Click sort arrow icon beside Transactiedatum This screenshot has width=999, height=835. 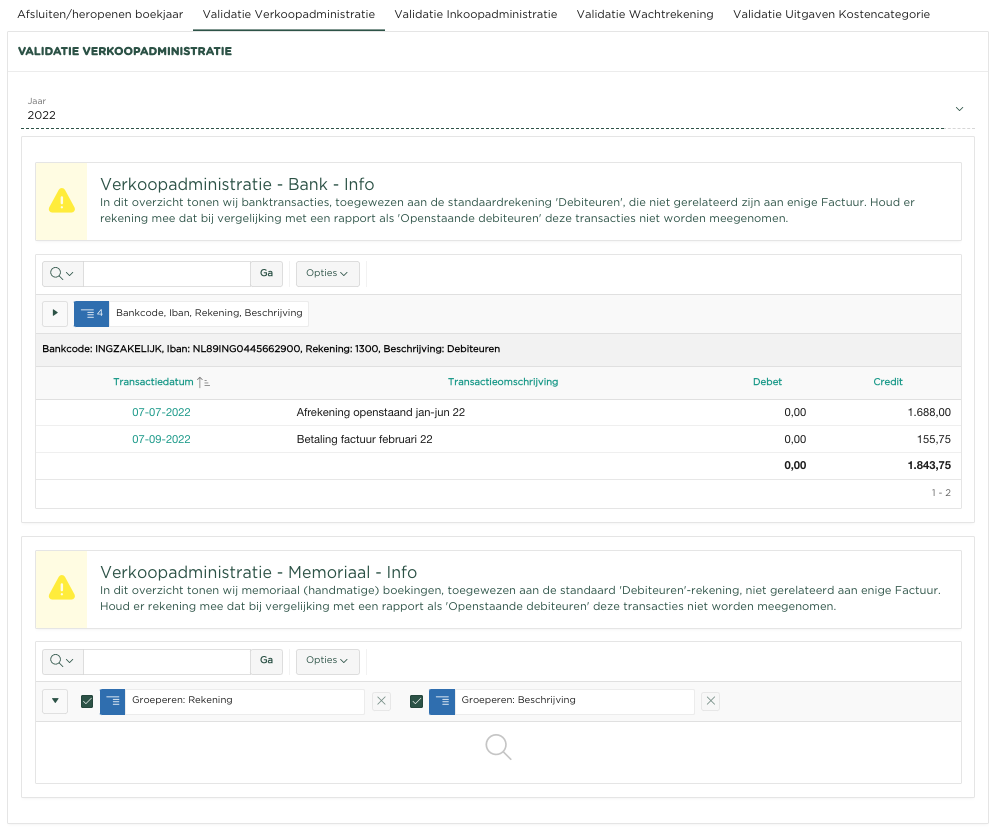coord(203,382)
